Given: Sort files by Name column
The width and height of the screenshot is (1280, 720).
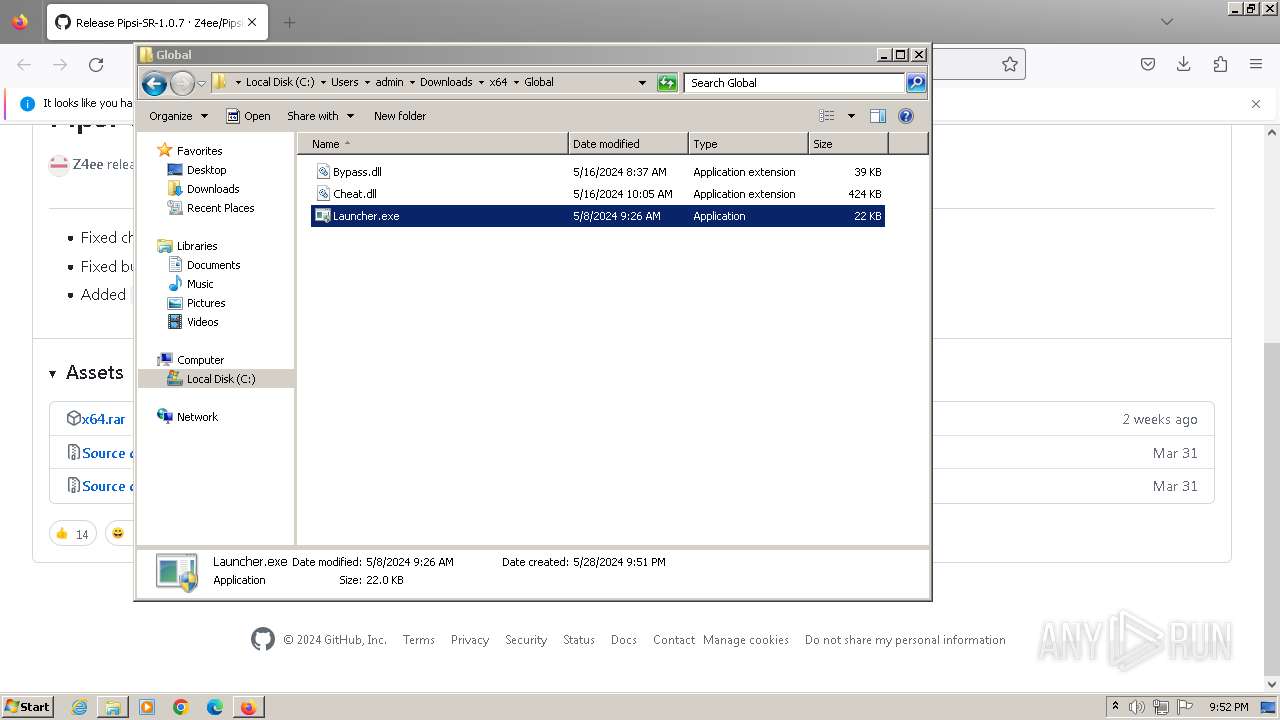Looking at the screenshot, I should [x=433, y=144].
